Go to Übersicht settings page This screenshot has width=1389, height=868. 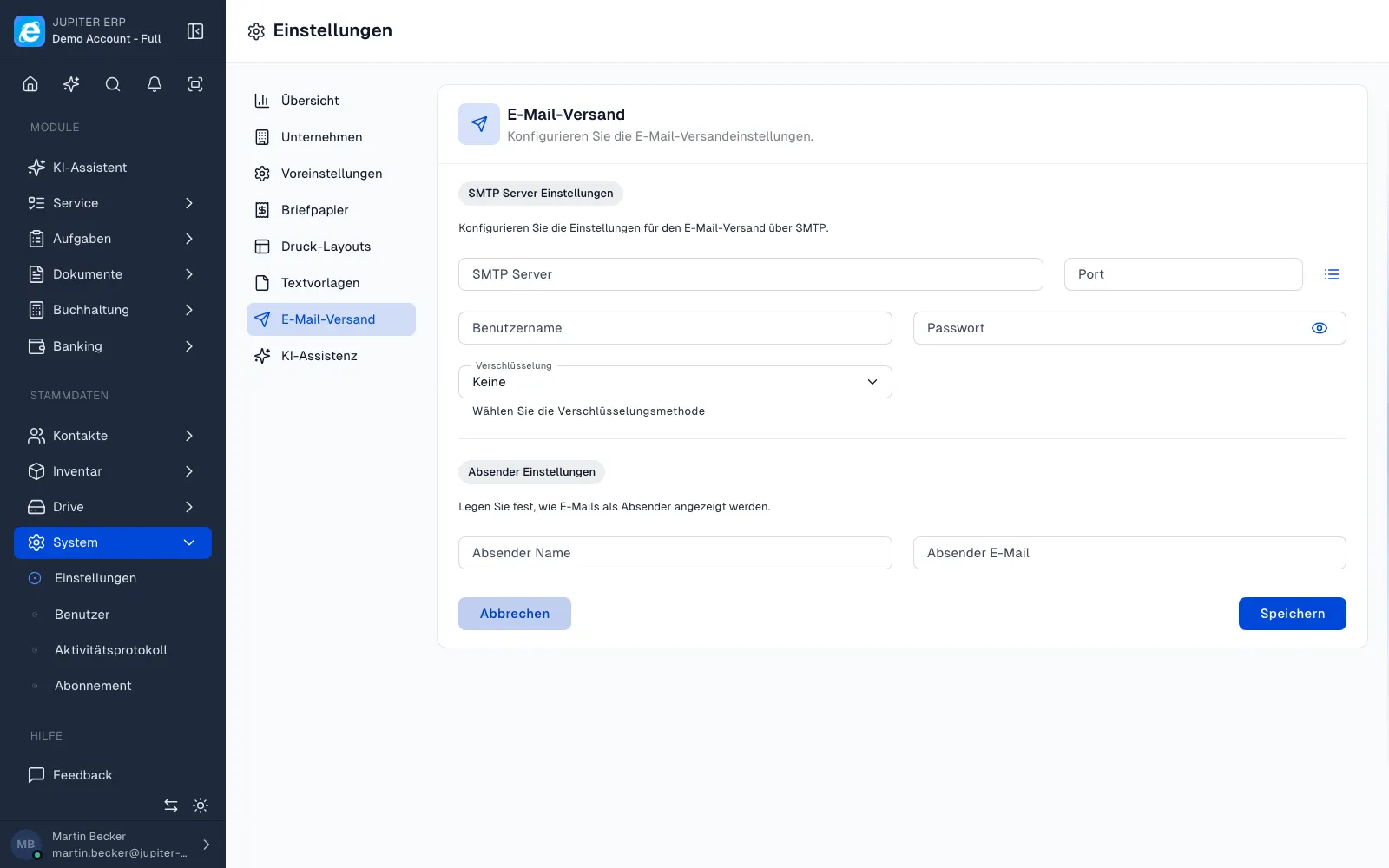pos(331,101)
